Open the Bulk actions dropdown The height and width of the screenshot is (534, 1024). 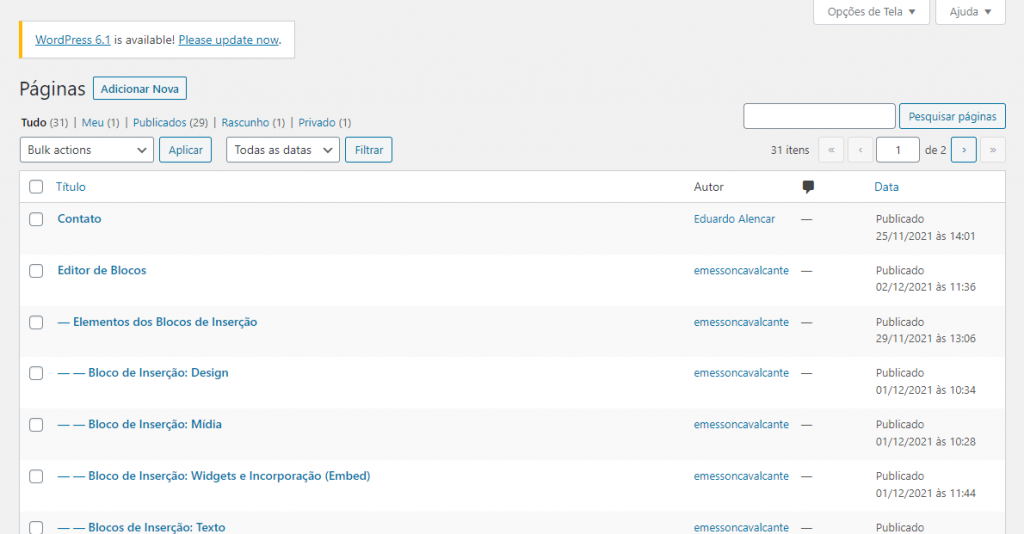87,149
